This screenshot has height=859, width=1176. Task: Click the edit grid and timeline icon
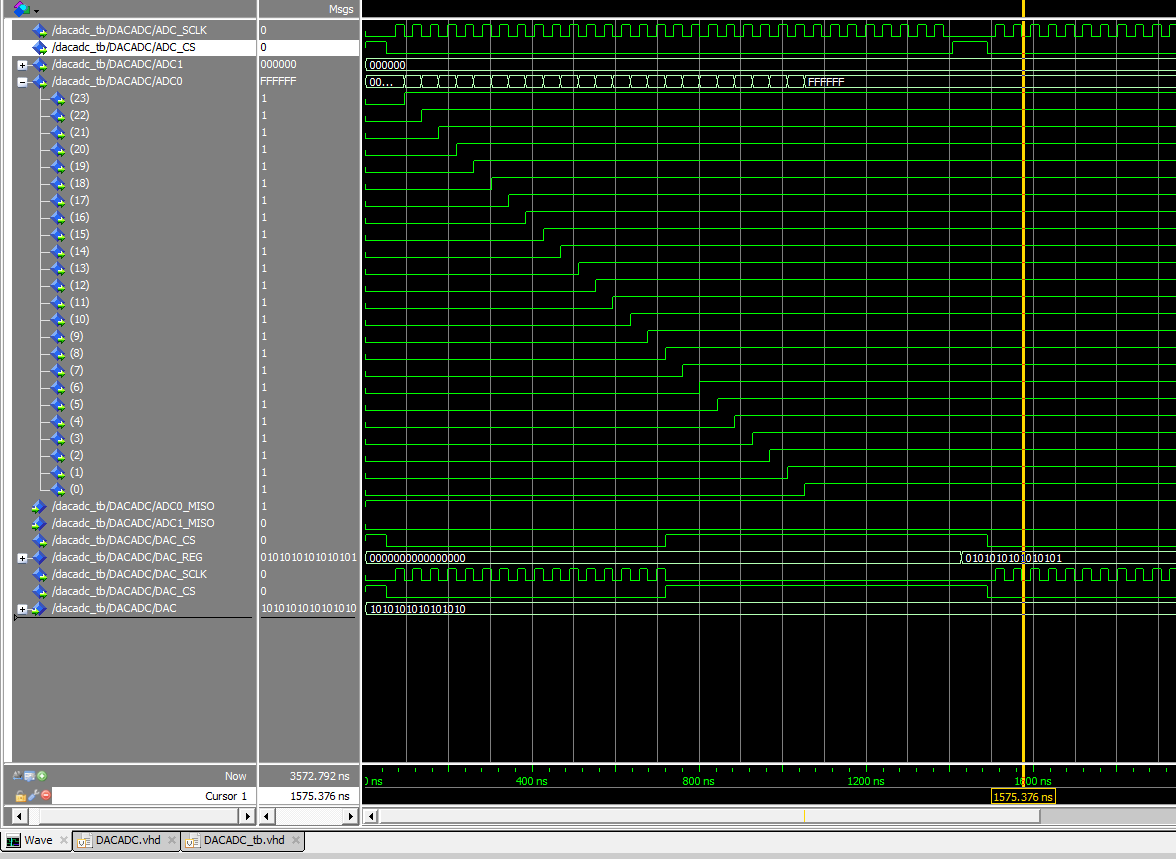point(29,776)
